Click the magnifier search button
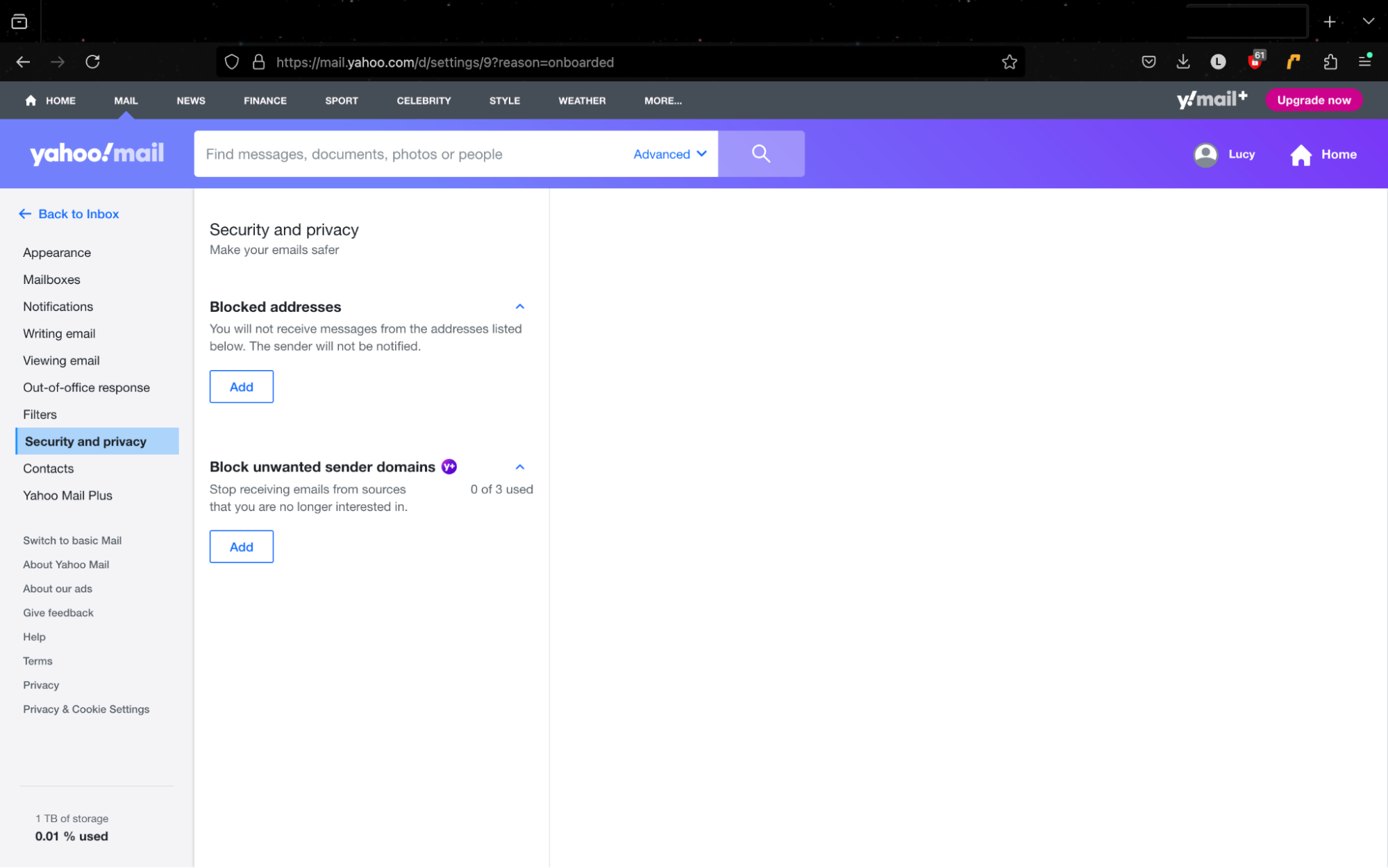Viewport: 1388px width, 868px height. pos(761,153)
